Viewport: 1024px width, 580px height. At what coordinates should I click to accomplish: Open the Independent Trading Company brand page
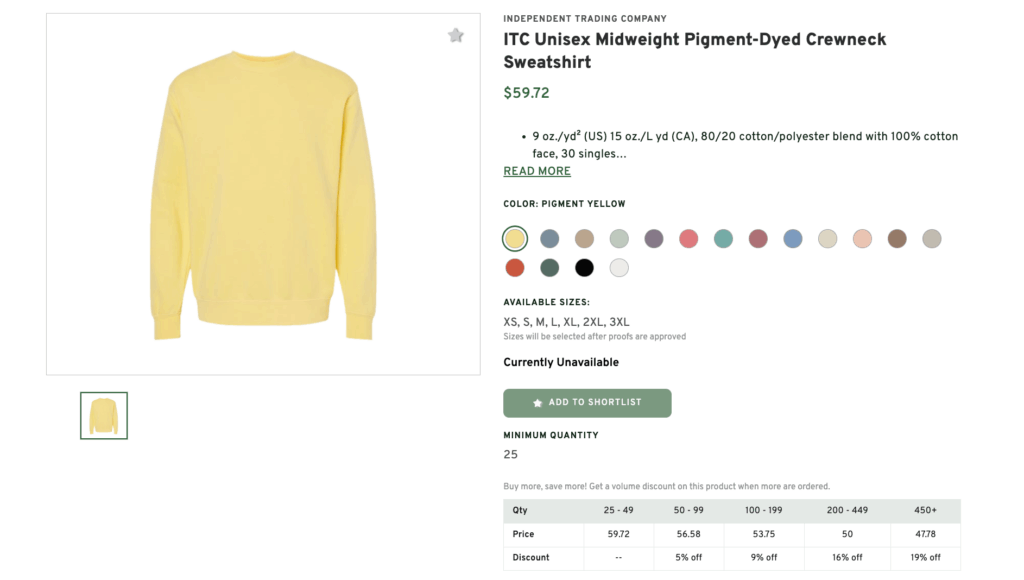[585, 18]
